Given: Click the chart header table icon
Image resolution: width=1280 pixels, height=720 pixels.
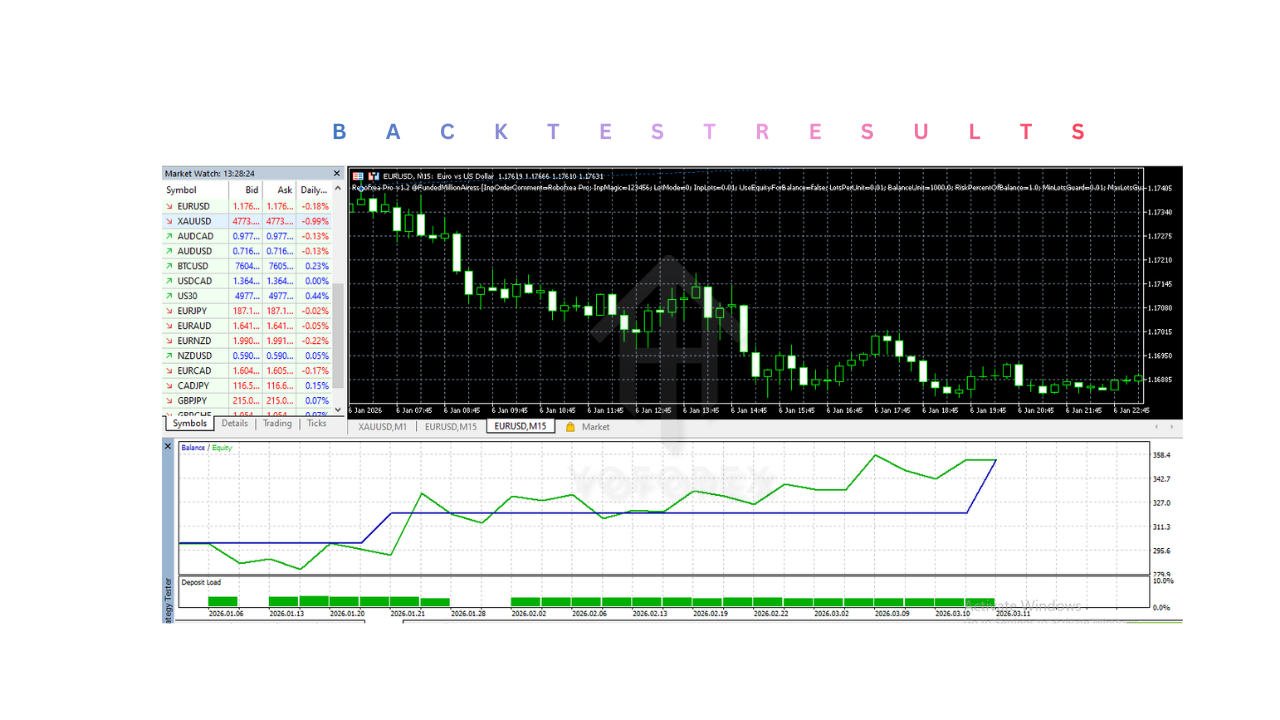Looking at the screenshot, I should coord(358,176).
